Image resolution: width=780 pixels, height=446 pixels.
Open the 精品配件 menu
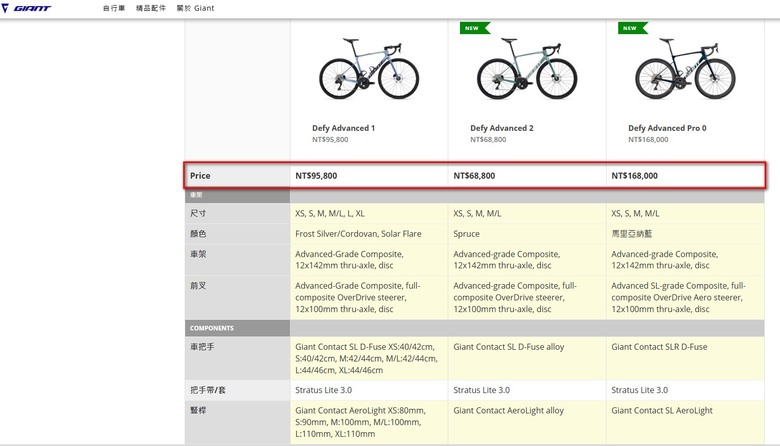pos(151,8)
